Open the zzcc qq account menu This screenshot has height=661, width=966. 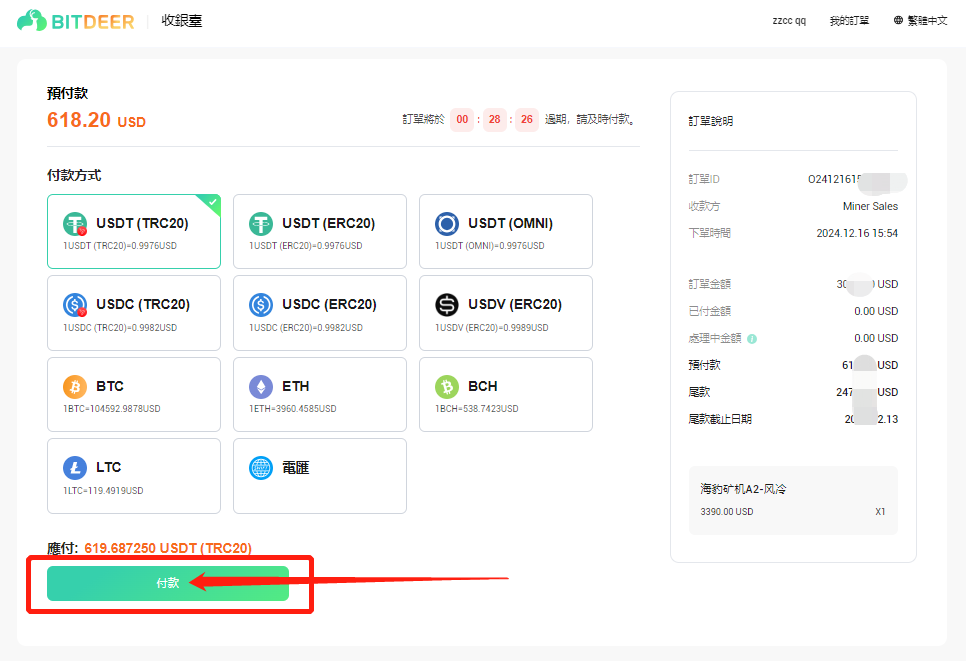tap(789, 20)
